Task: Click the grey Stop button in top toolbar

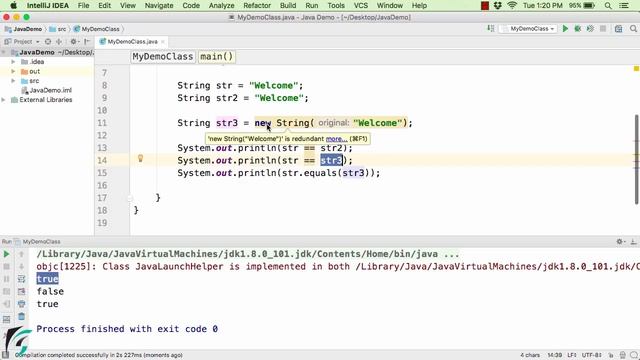Action: [603, 29]
